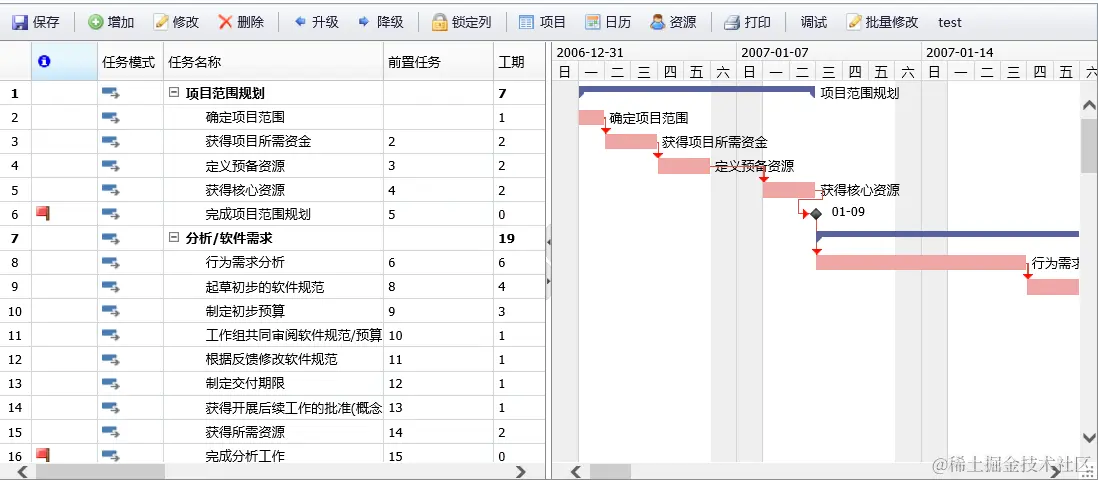Select the 工期 column header

pyautogui.click(x=519, y=62)
